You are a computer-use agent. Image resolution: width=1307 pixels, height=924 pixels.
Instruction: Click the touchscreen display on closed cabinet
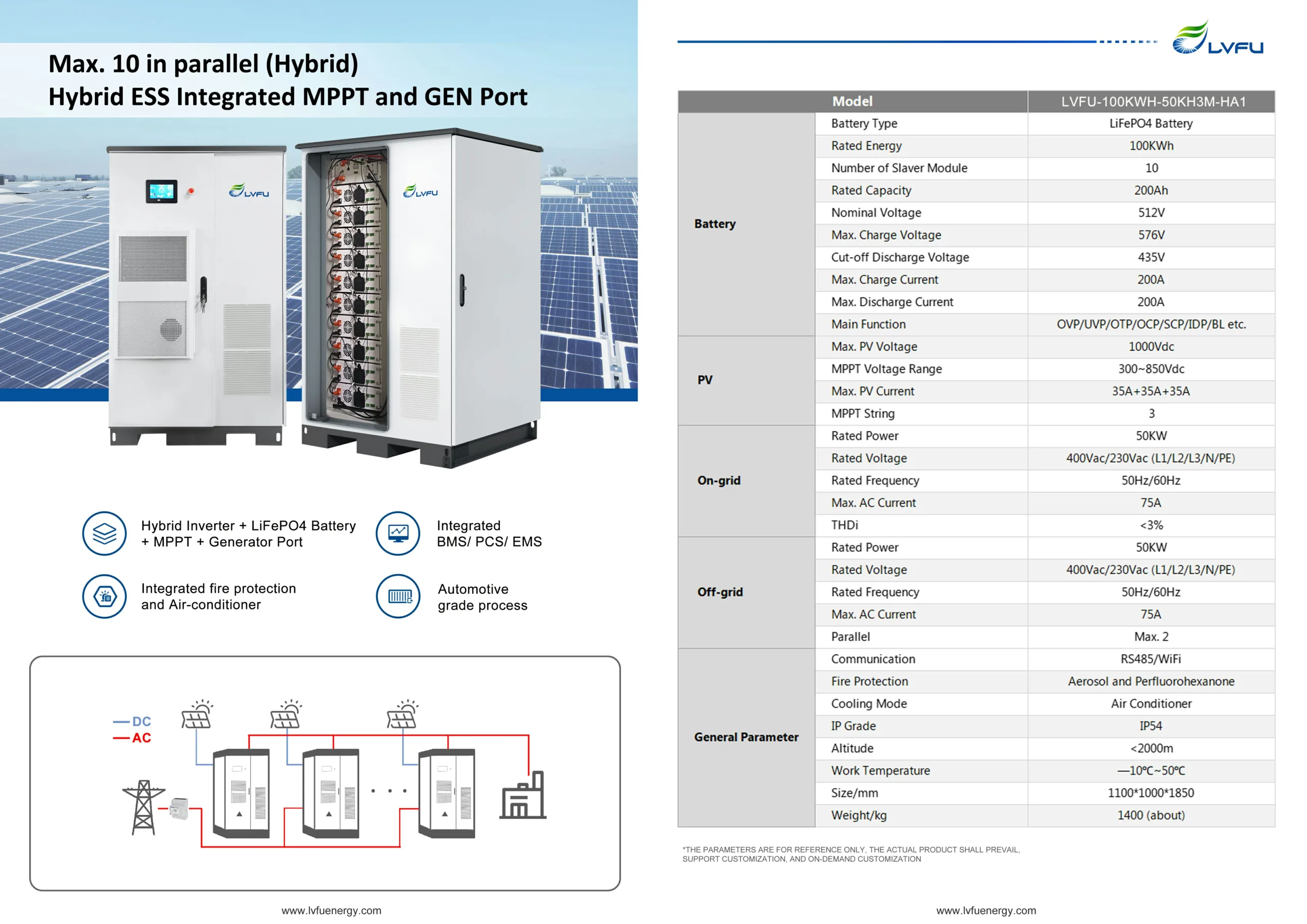tap(161, 191)
